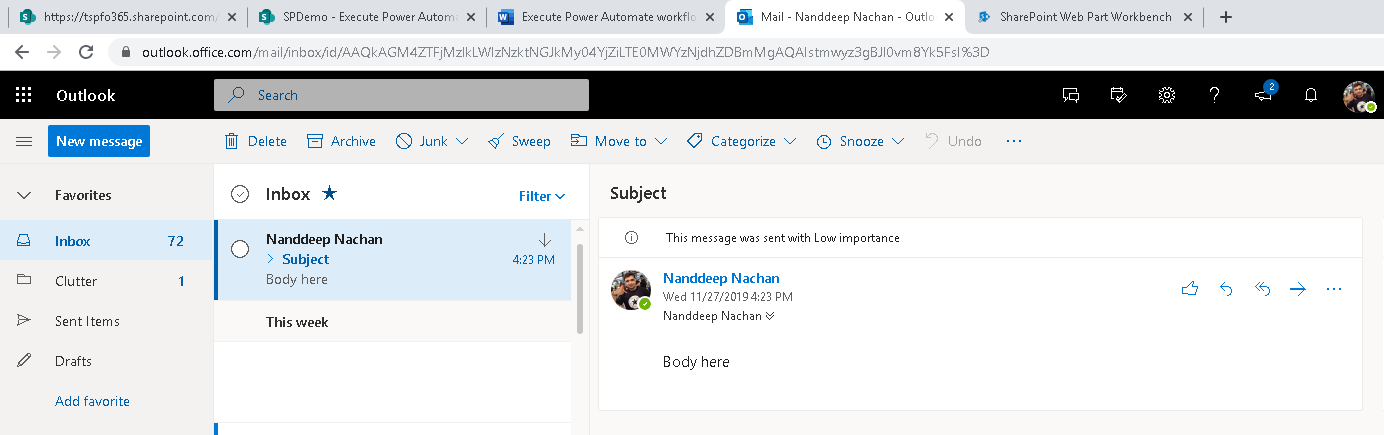Collapse the Favorites folder section
The height and width of the screenshot is (435, 1384).
24,195
